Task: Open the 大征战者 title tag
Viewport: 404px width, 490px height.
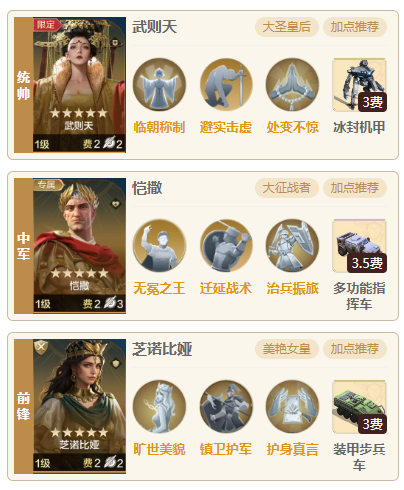Action: pyautogui.click(x=287, y=188)
